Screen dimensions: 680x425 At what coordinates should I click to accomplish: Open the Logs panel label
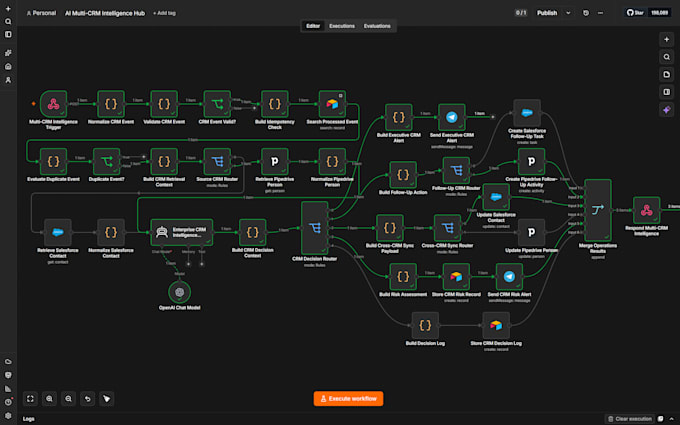coord(29,419)
